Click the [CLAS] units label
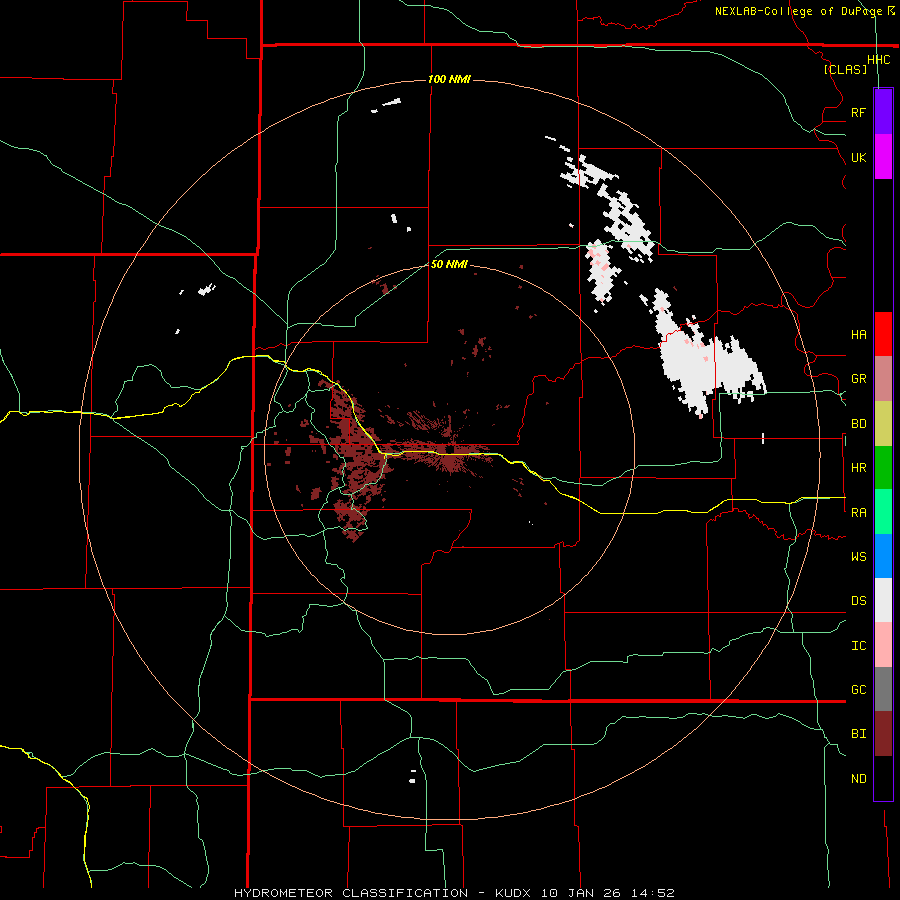 click(x=845, y=69)
